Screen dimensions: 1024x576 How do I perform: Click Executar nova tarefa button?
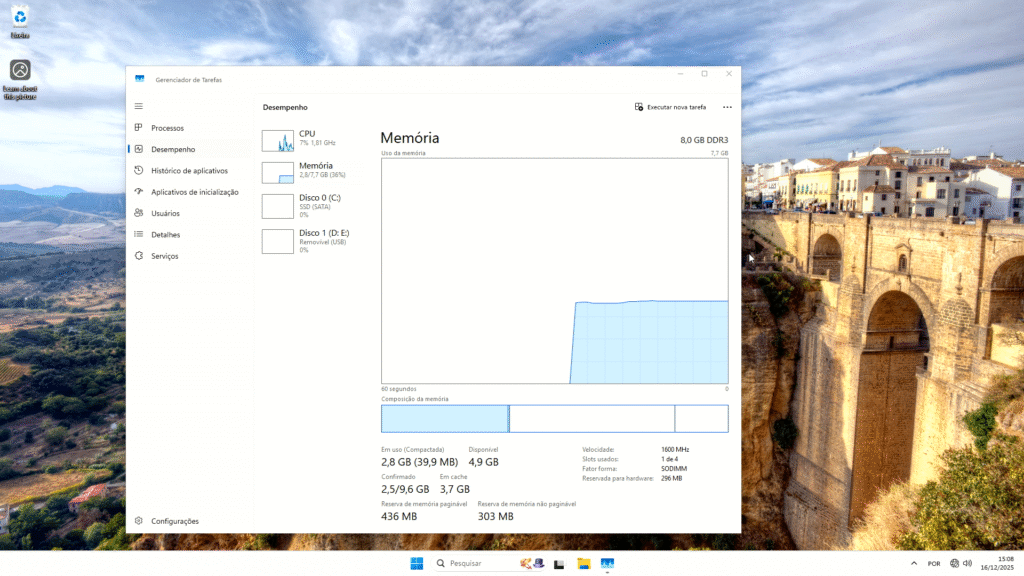[x=670, y=107]
